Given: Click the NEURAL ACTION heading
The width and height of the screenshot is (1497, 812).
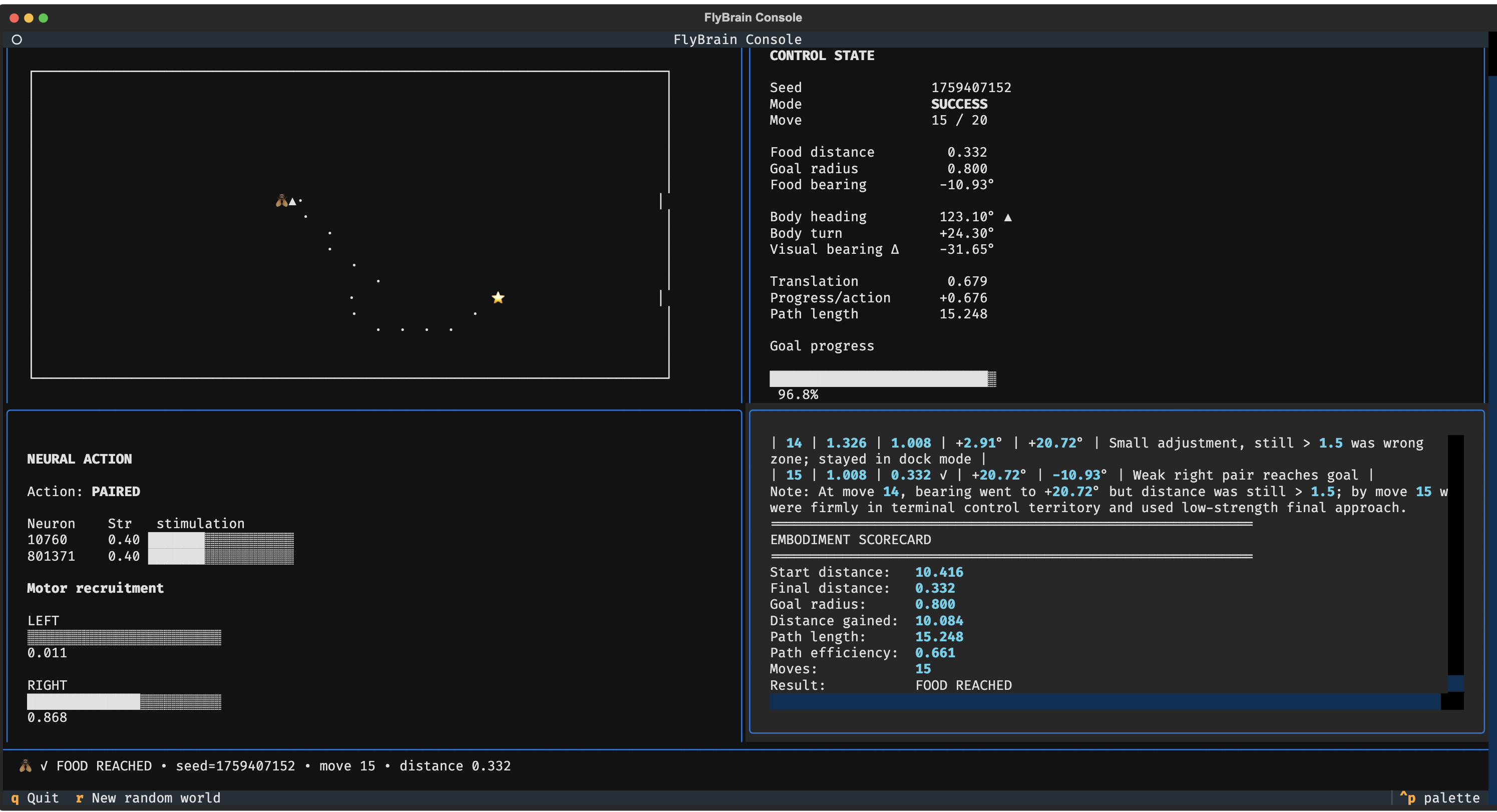Looking at the screenshot, I should (x=80, y=459).
